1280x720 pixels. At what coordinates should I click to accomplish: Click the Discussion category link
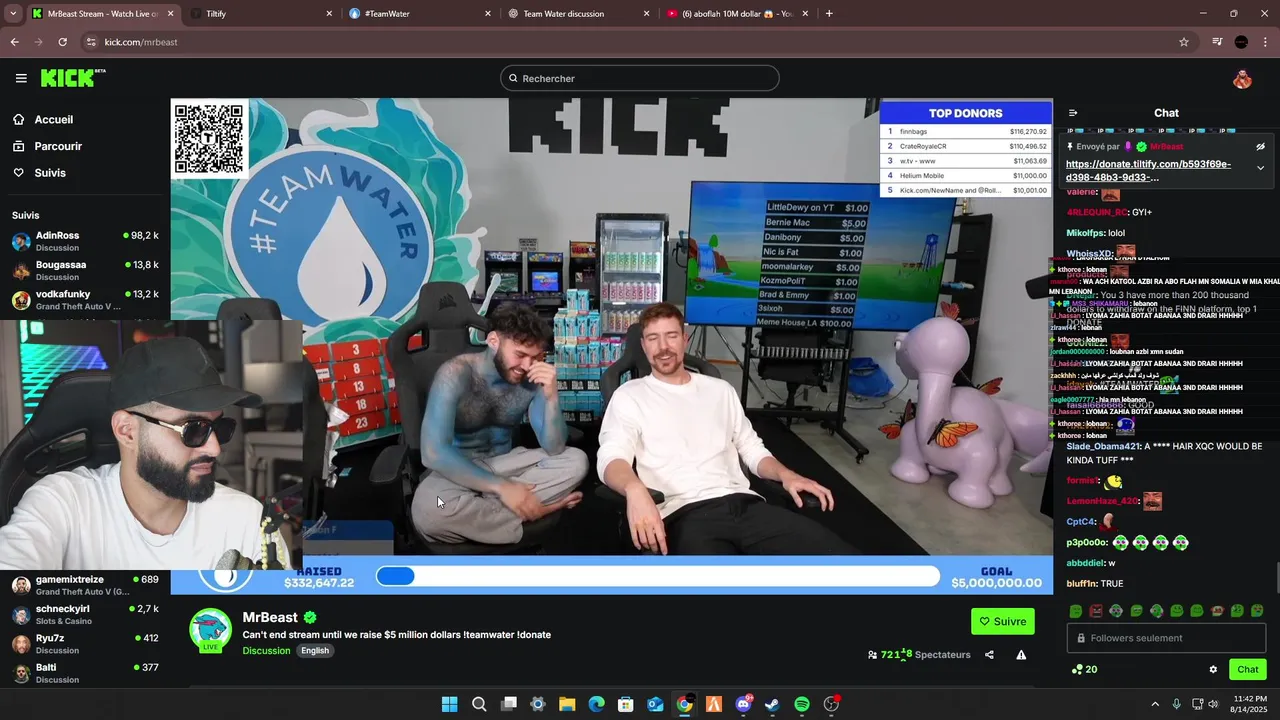(x=266, y=651)
